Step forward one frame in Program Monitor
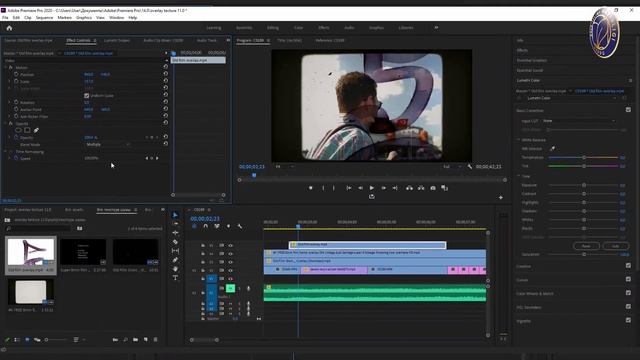 383,188
